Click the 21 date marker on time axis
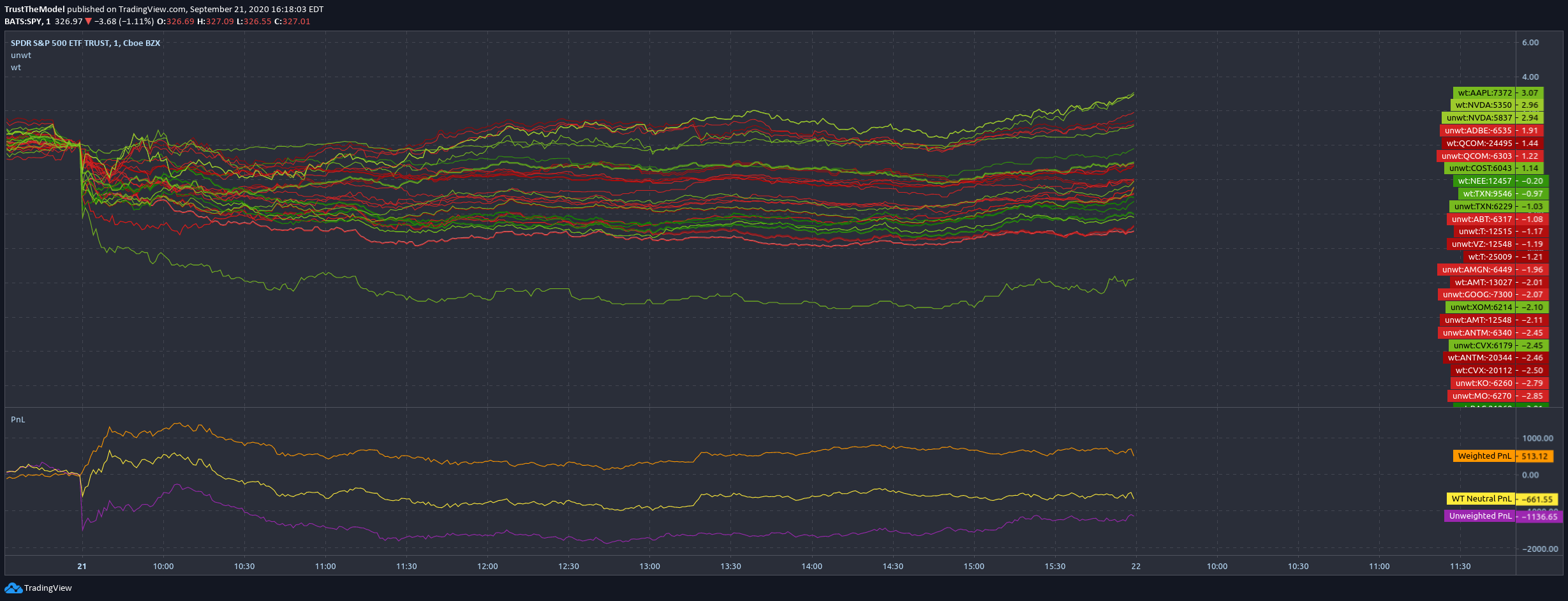 [x=82, y=567]
